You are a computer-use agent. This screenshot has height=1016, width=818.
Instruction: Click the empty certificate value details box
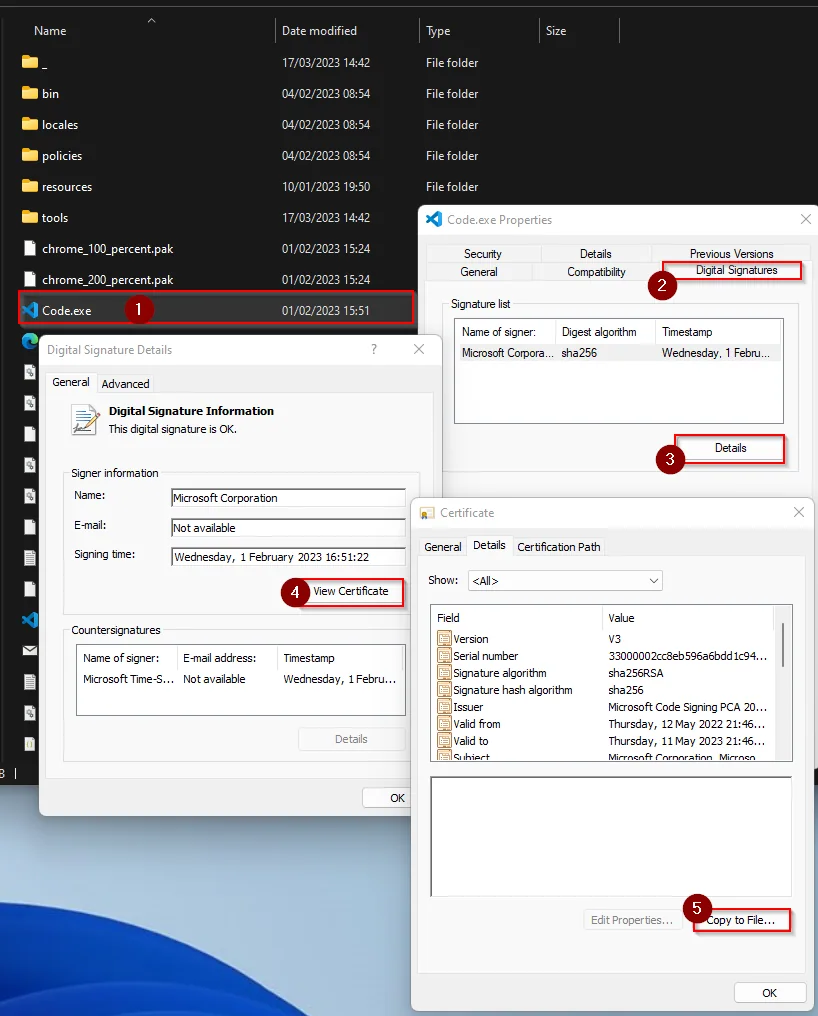611,837
